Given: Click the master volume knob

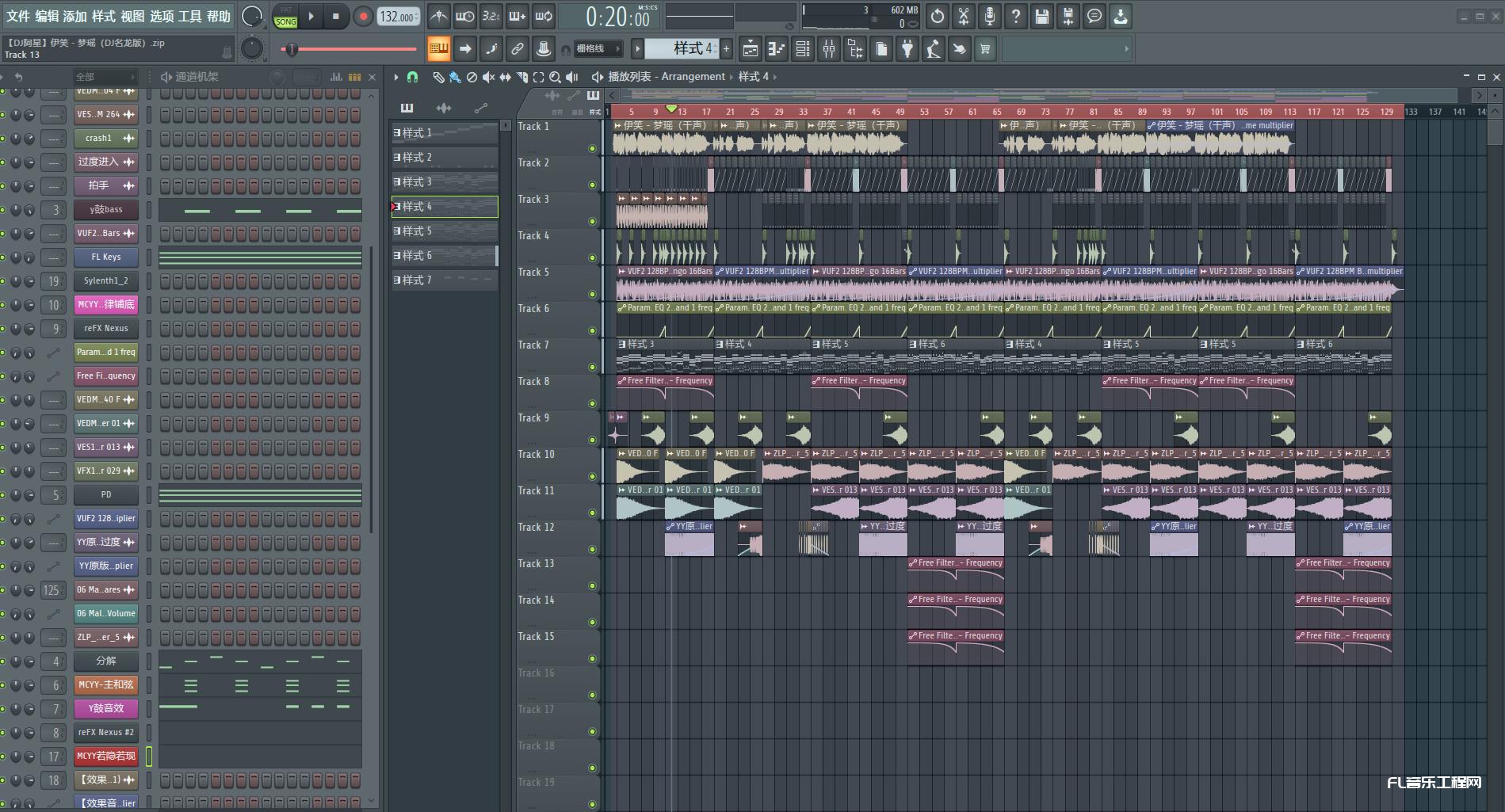Looking at the screenshot, I should 252,16.
